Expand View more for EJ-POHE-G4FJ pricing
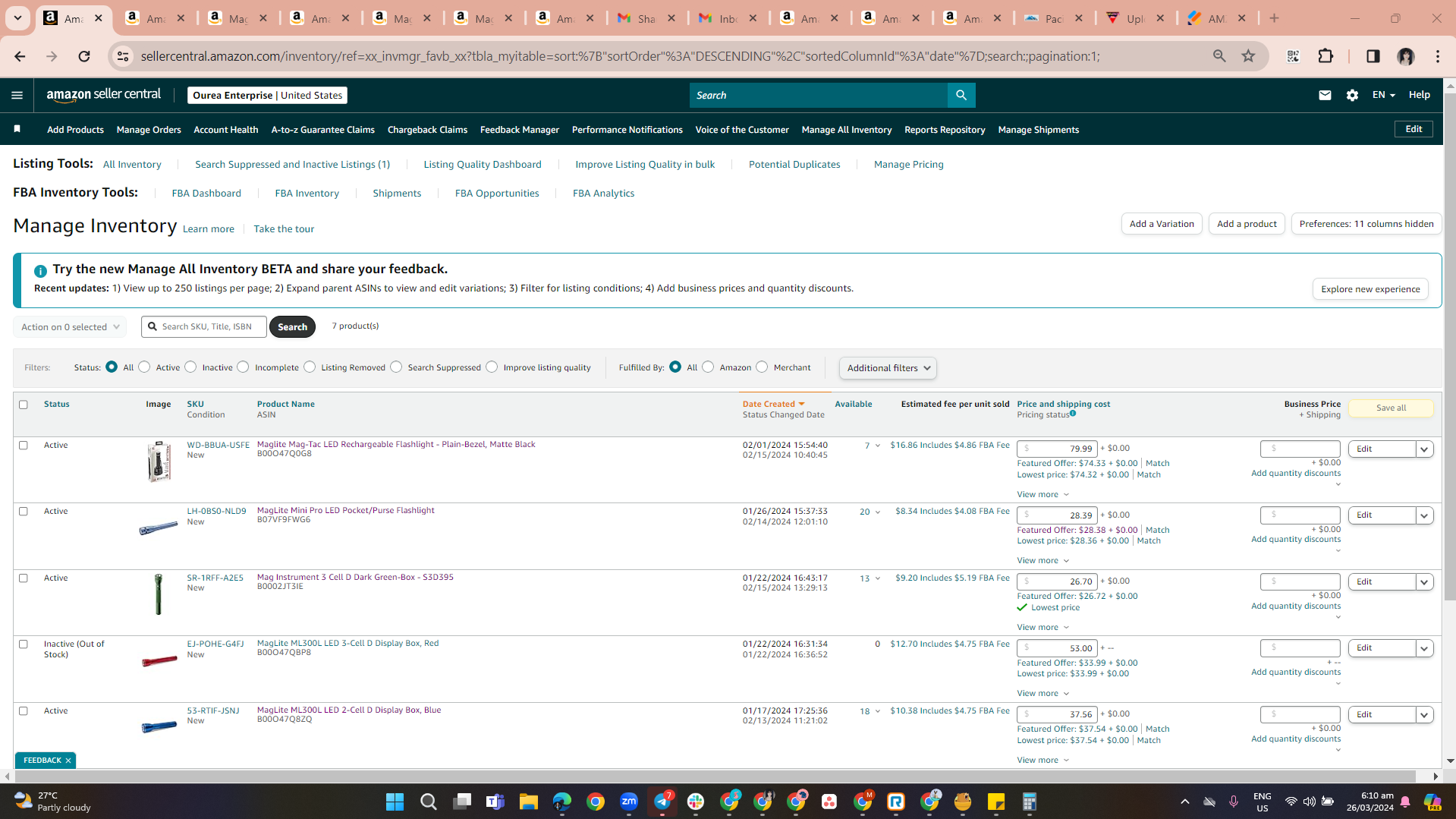This screenshot has width=1456, height=819. [x=1043, y=693]
